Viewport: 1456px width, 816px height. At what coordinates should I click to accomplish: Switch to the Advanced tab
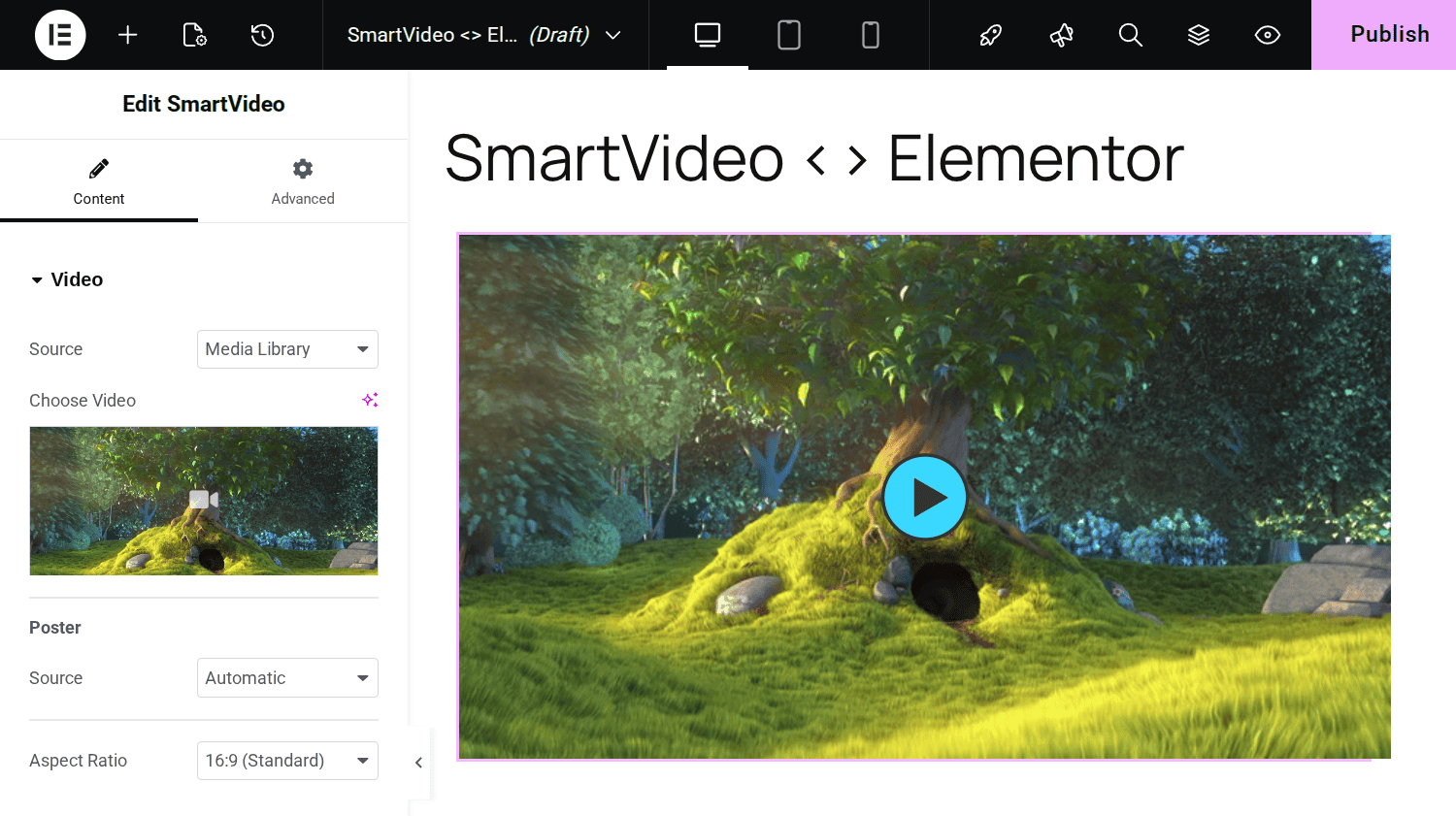point(302,180)
